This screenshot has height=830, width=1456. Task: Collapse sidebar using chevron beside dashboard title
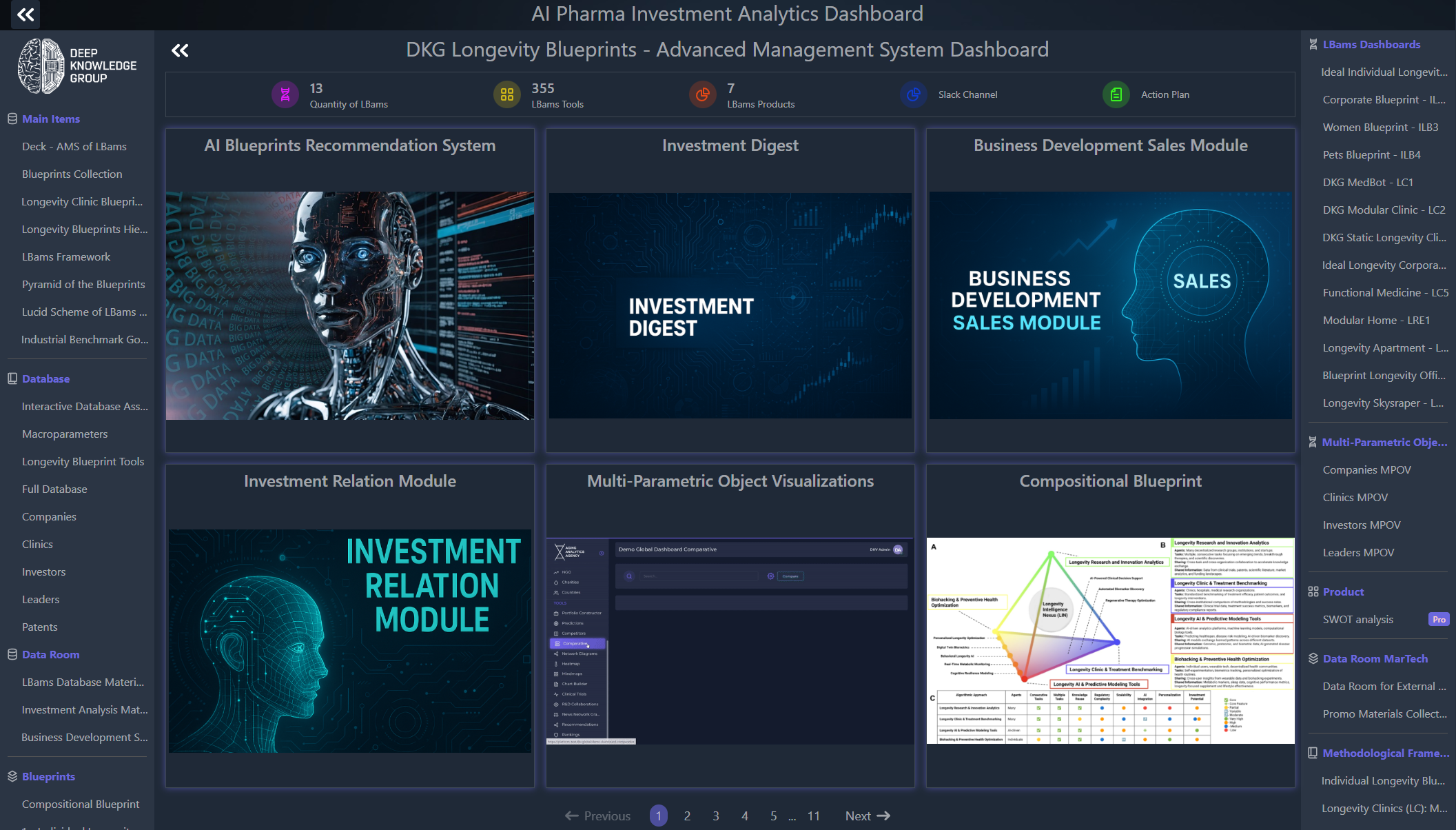click(180, 50)
